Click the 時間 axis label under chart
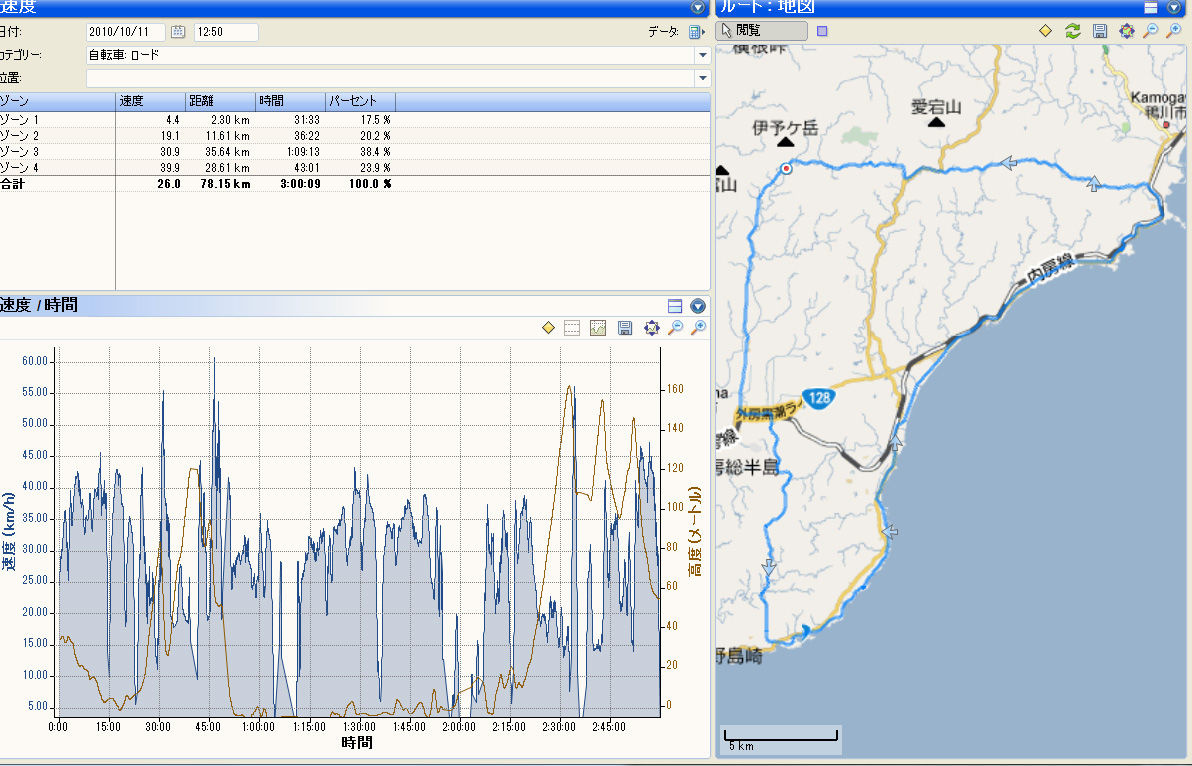The image size is (1192, 766). click(x=357, y=742)
